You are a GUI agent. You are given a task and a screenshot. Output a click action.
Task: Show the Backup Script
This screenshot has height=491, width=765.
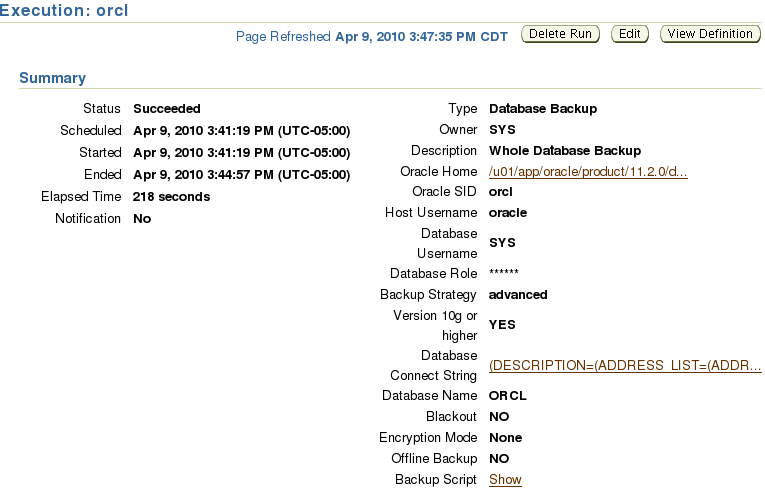tap(505, 480)
